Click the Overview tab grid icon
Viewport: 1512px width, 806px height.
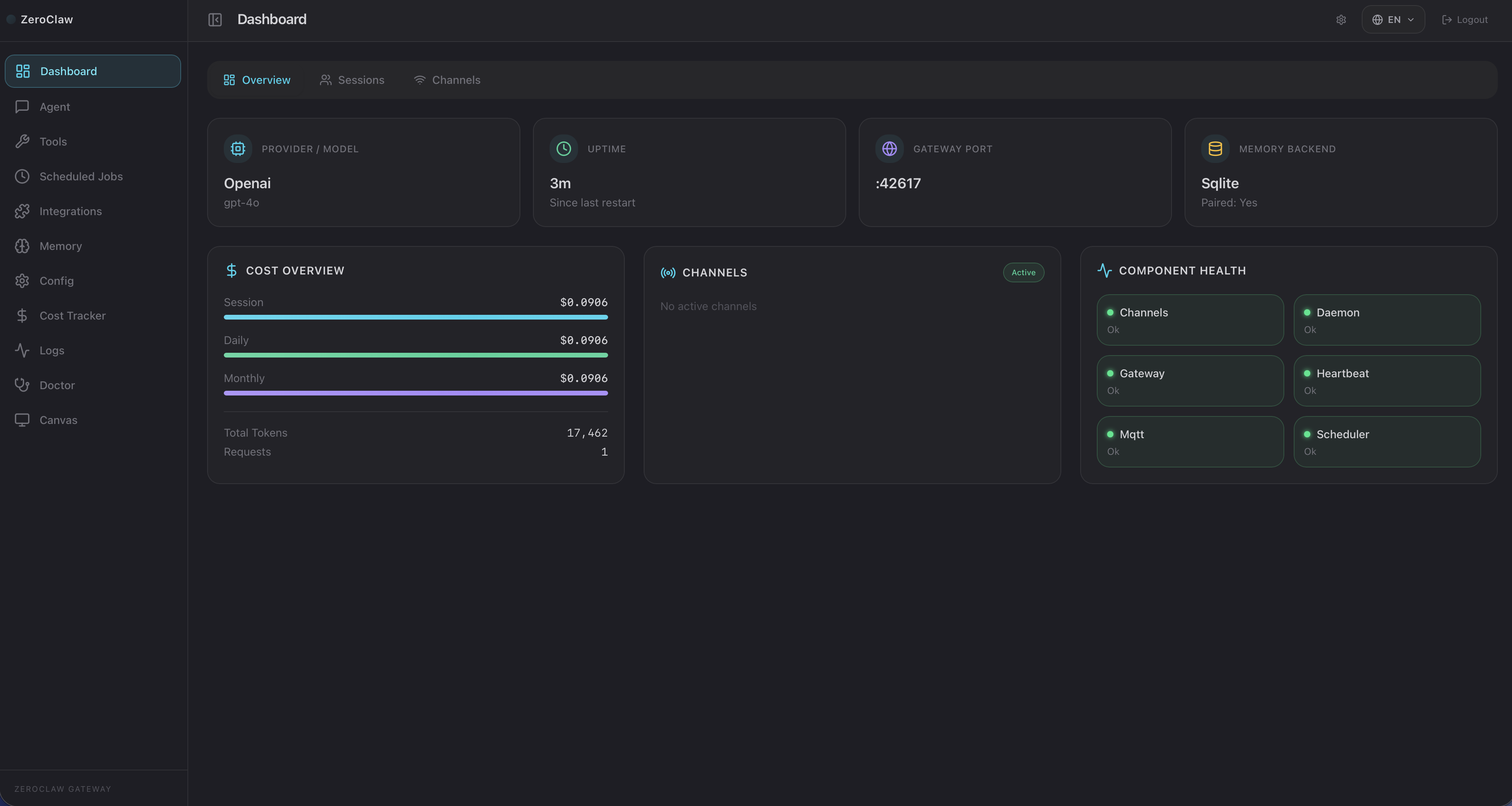(229, 80)
